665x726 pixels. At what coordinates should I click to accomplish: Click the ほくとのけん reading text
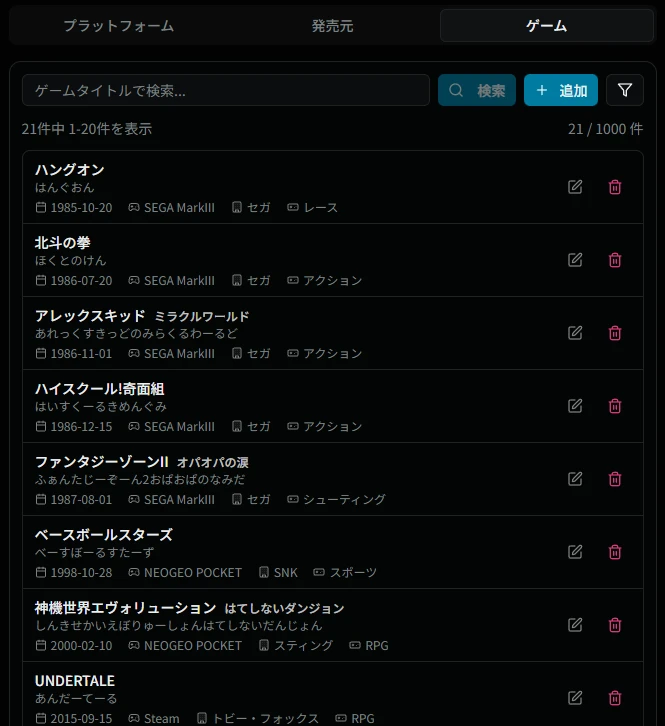coord(71,260)
